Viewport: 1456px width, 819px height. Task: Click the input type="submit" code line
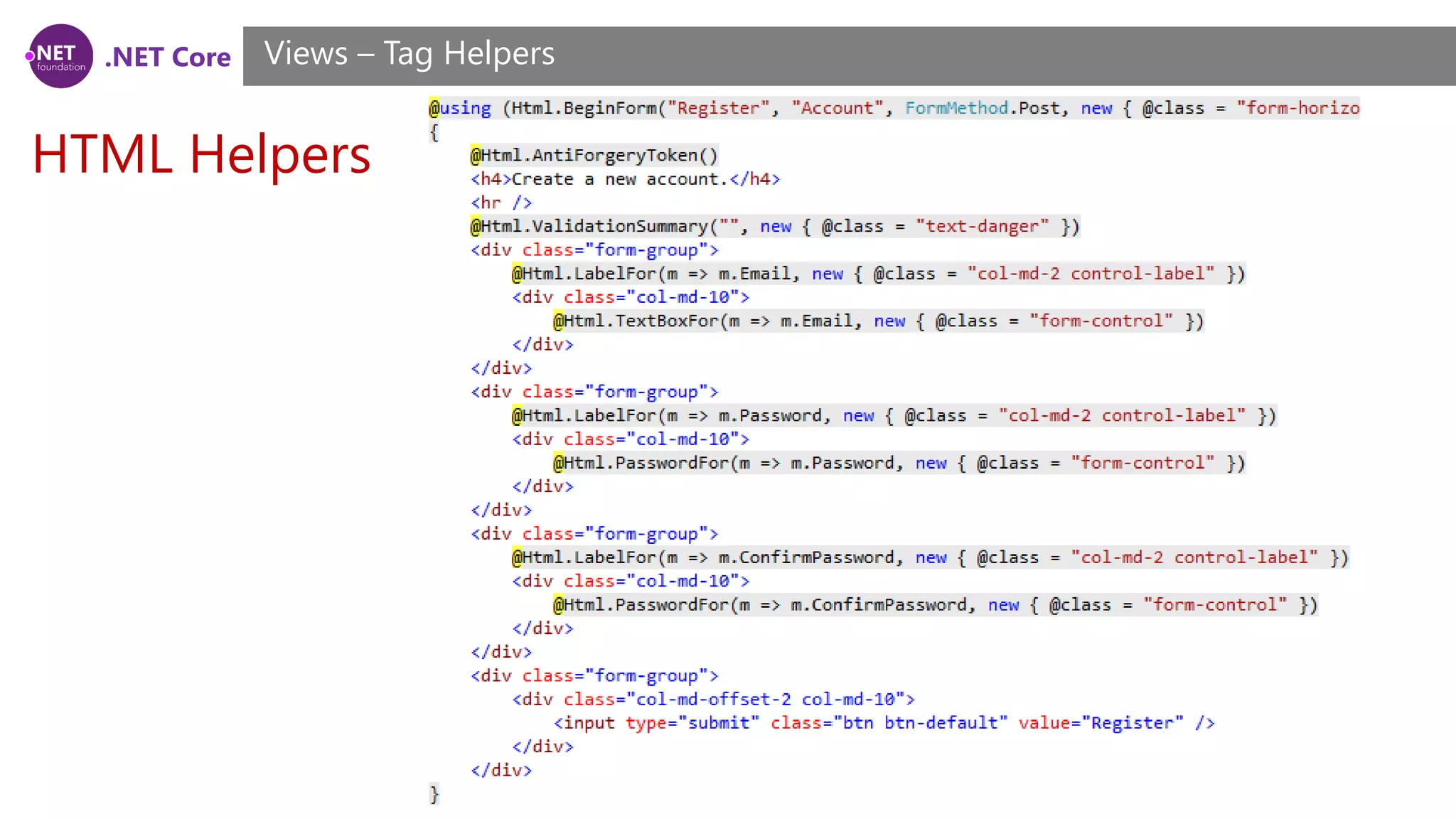(x=884, y=723)
